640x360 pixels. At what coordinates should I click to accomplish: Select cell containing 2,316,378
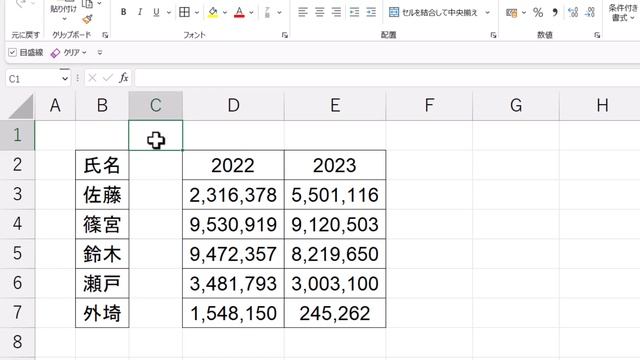pos(233,195)
